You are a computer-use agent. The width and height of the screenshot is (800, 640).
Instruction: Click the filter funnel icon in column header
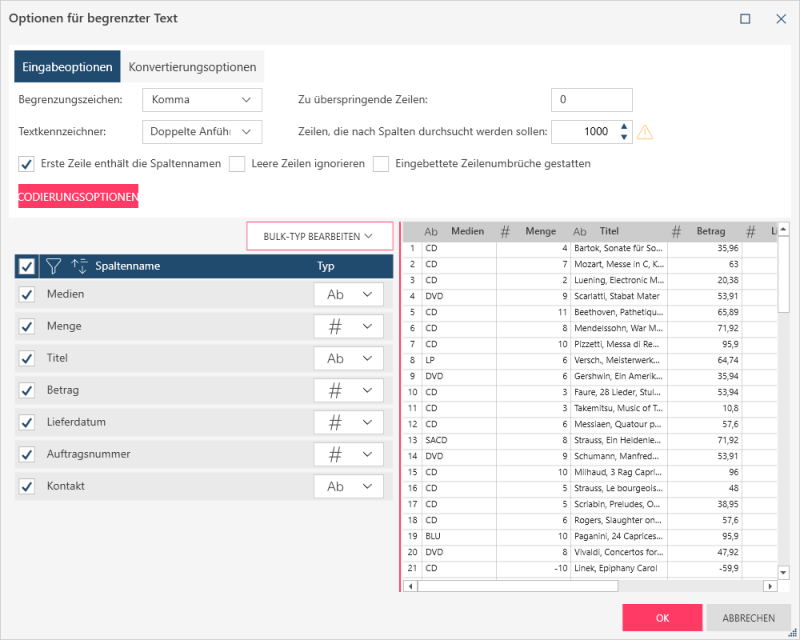pos(54,266)
